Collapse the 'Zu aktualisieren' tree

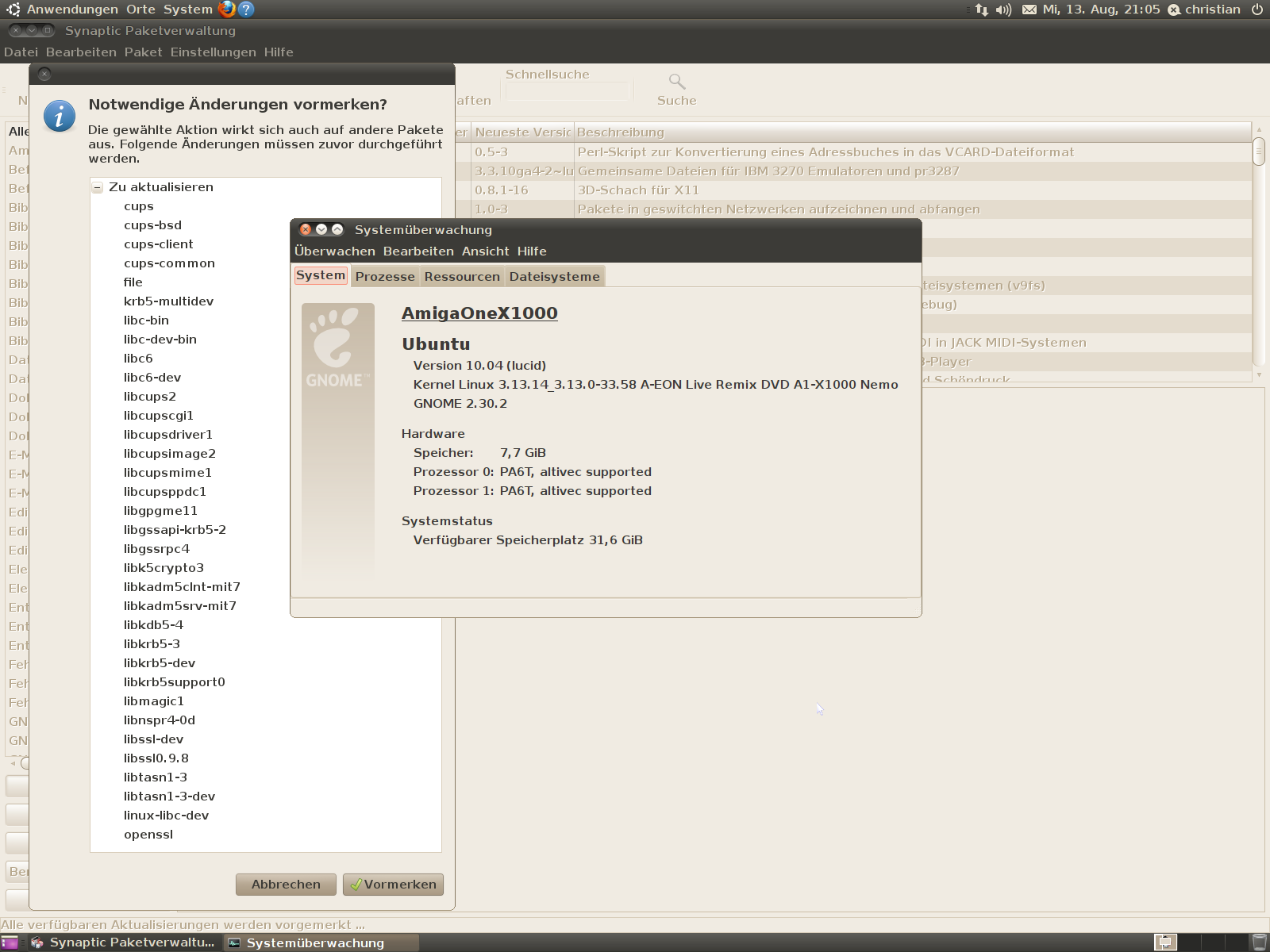click(98, 188)
